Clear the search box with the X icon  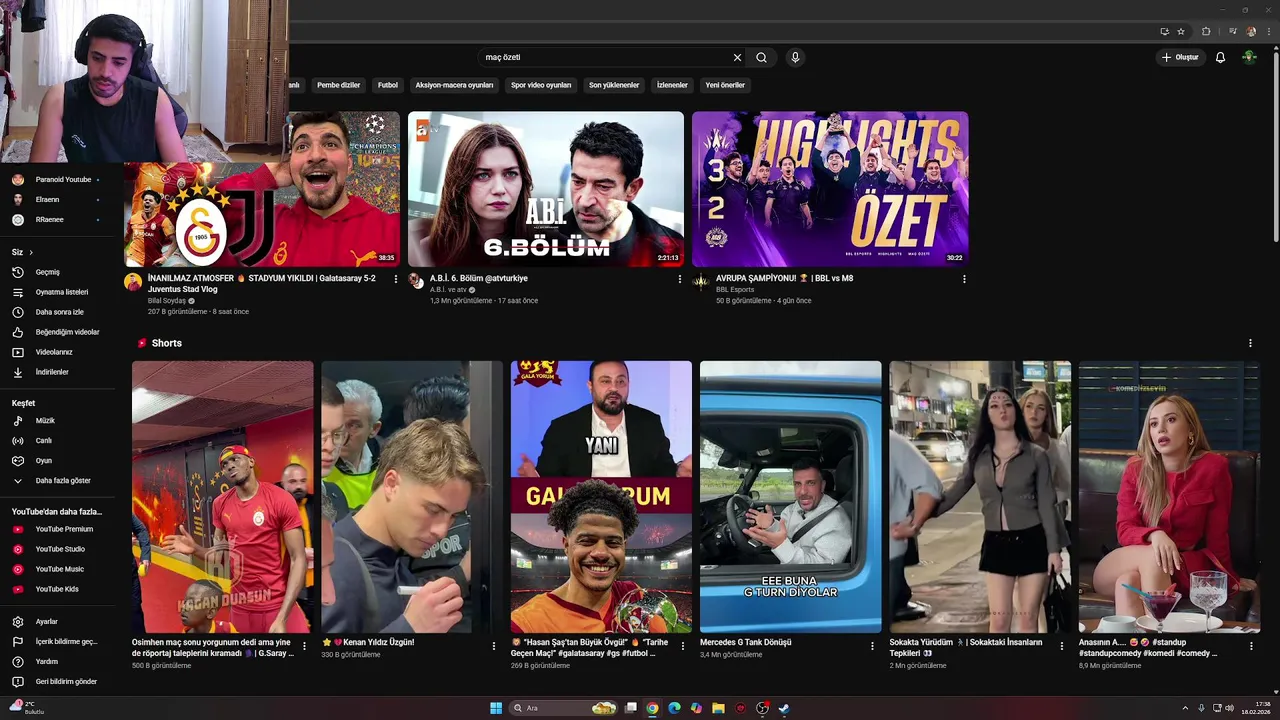(x=737, y=57)
